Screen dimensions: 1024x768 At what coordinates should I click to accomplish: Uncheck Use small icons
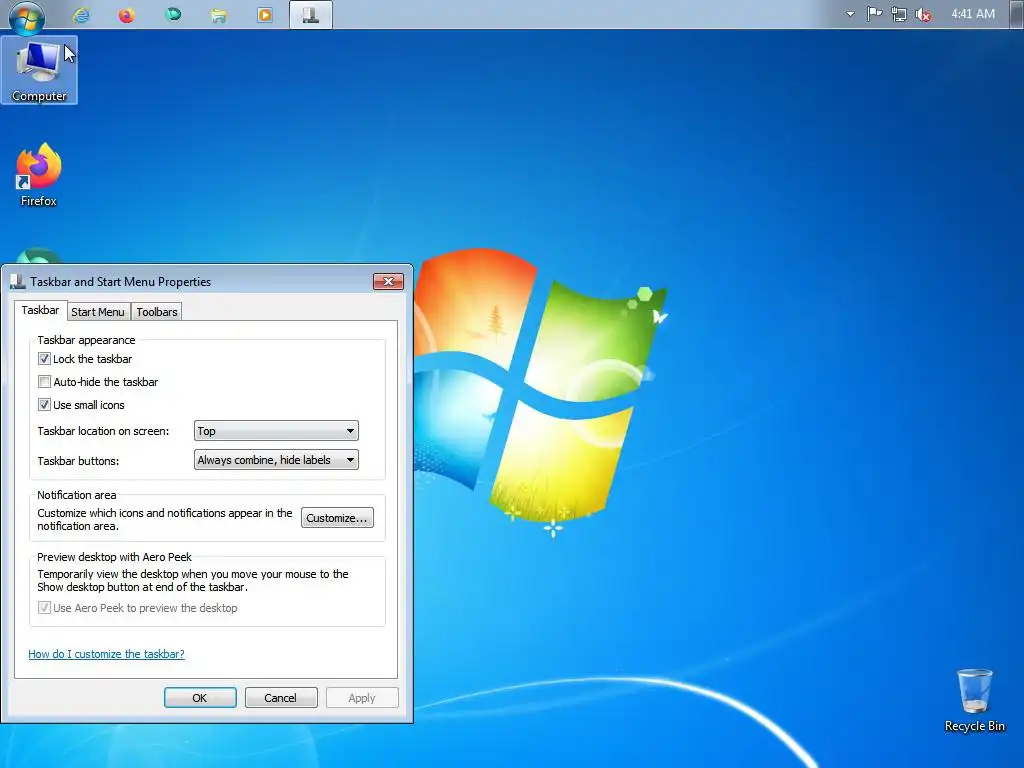click(44, 405)
